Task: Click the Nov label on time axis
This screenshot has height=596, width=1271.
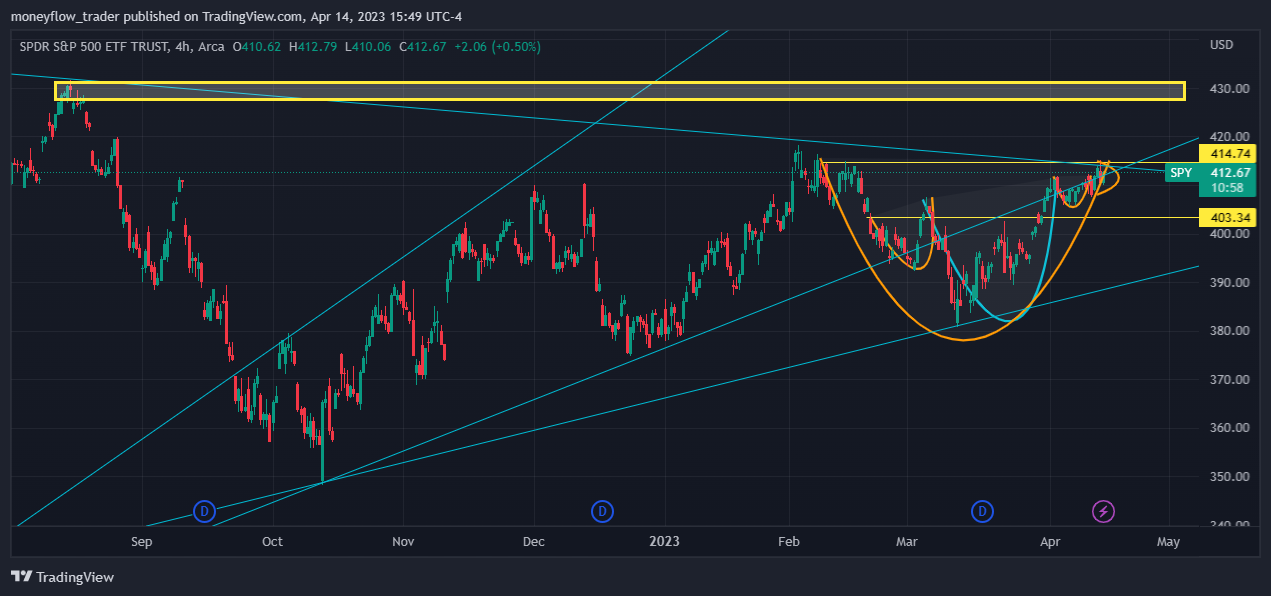Action: point(403,542)
